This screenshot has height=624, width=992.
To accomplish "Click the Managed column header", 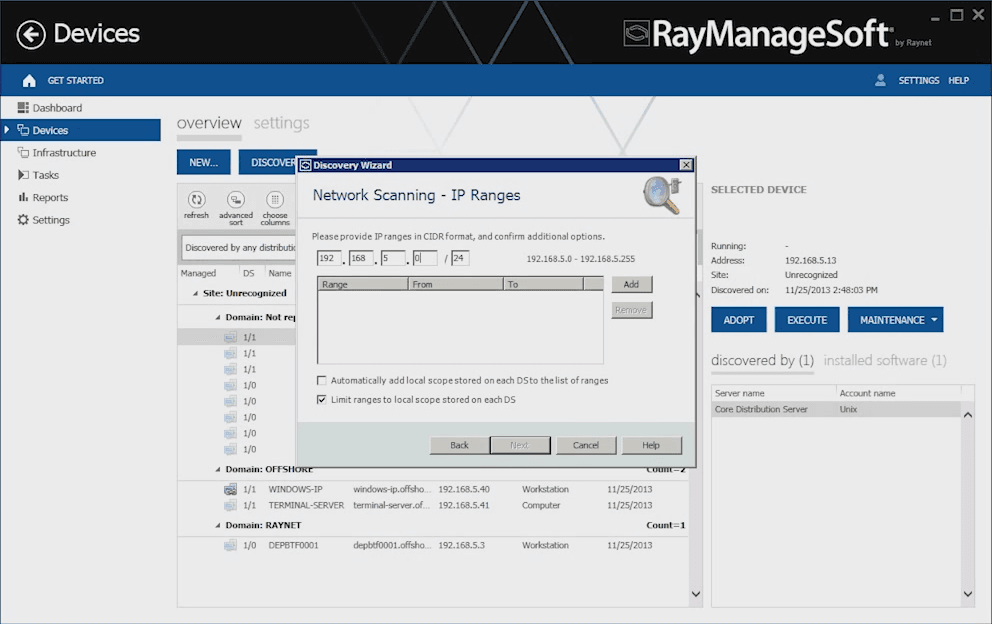I will pyautogui.click(x=198, y=273).
